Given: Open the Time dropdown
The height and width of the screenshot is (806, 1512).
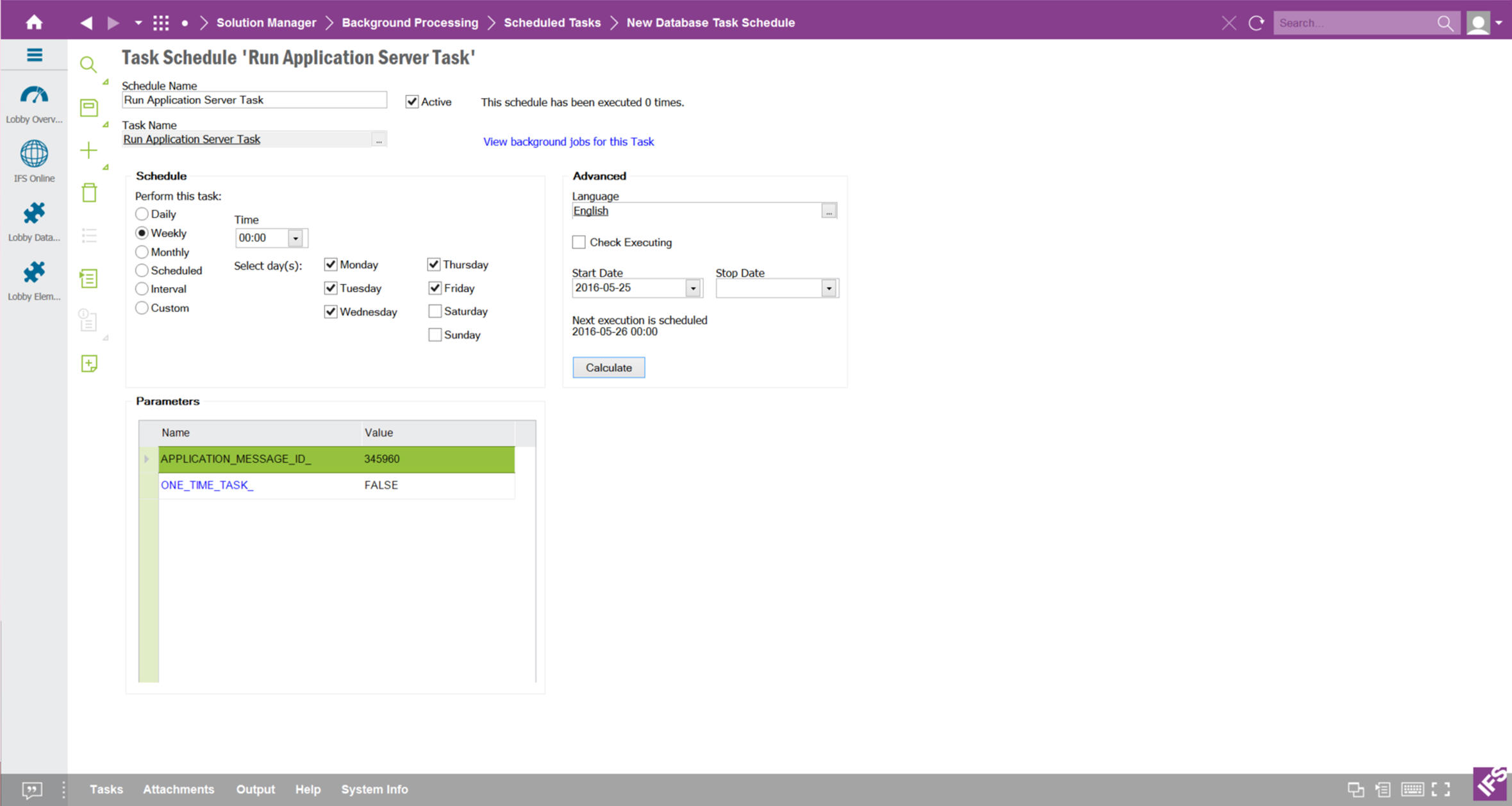Looking at the screenshot, I should tap(295, 238).
